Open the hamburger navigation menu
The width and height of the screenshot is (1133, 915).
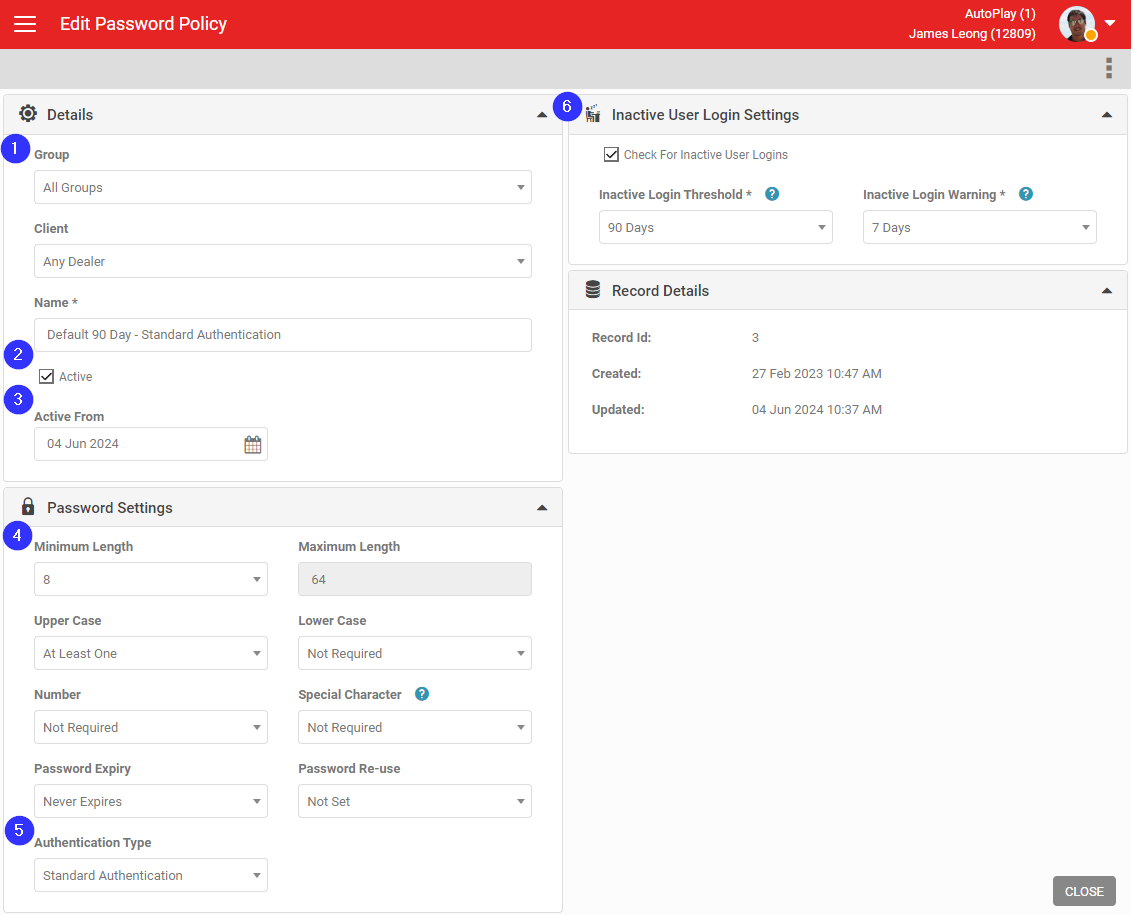25,24
